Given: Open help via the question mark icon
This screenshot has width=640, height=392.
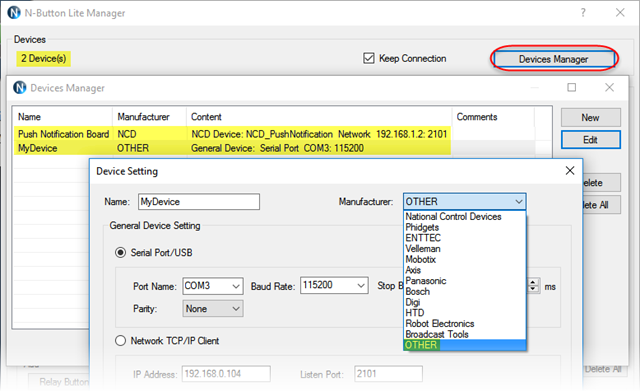Looking at the screenshot, I should click(583, 13).
